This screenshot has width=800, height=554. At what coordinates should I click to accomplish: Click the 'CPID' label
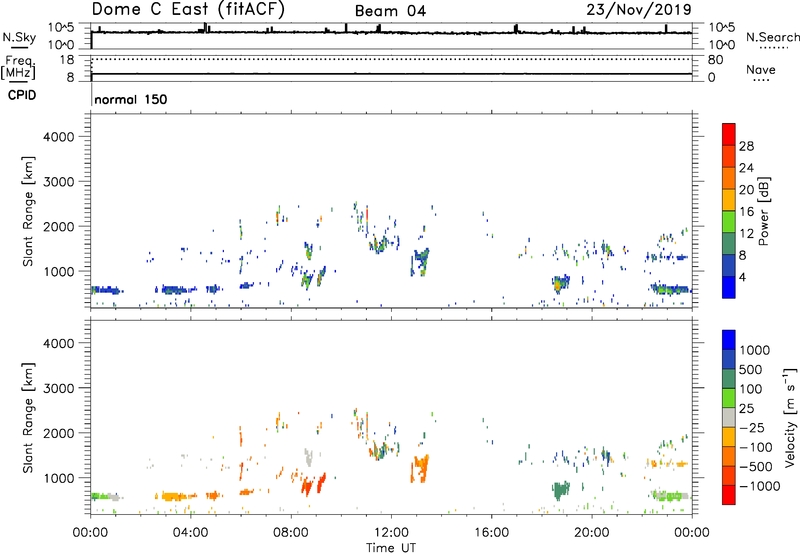tap(22, 95)
